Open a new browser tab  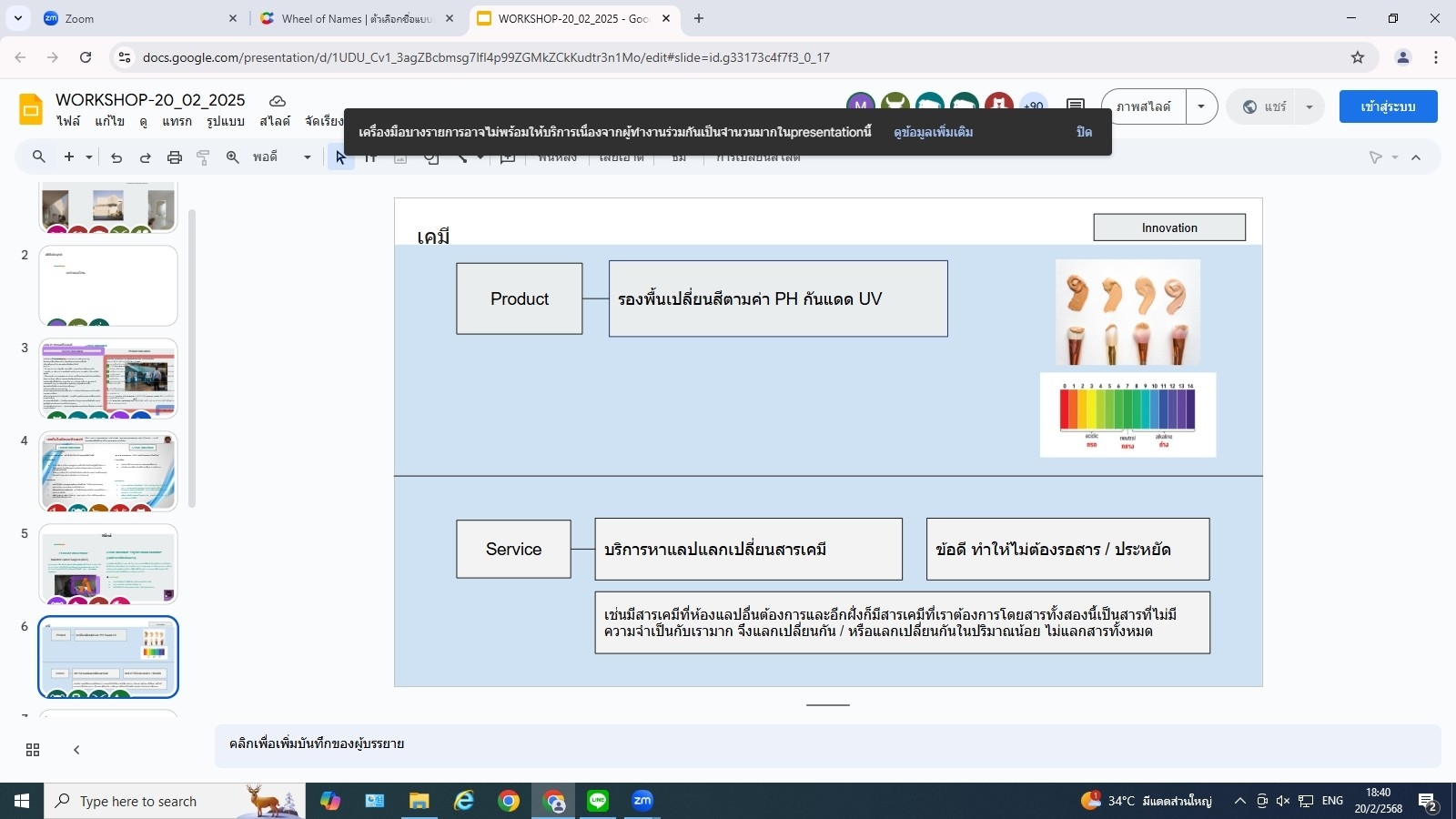tap(699, 18)
